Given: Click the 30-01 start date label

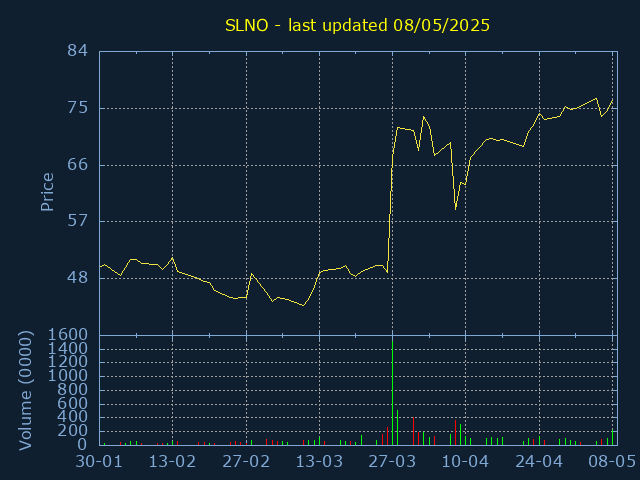Looking at the screenshot, I should point(99,462).
